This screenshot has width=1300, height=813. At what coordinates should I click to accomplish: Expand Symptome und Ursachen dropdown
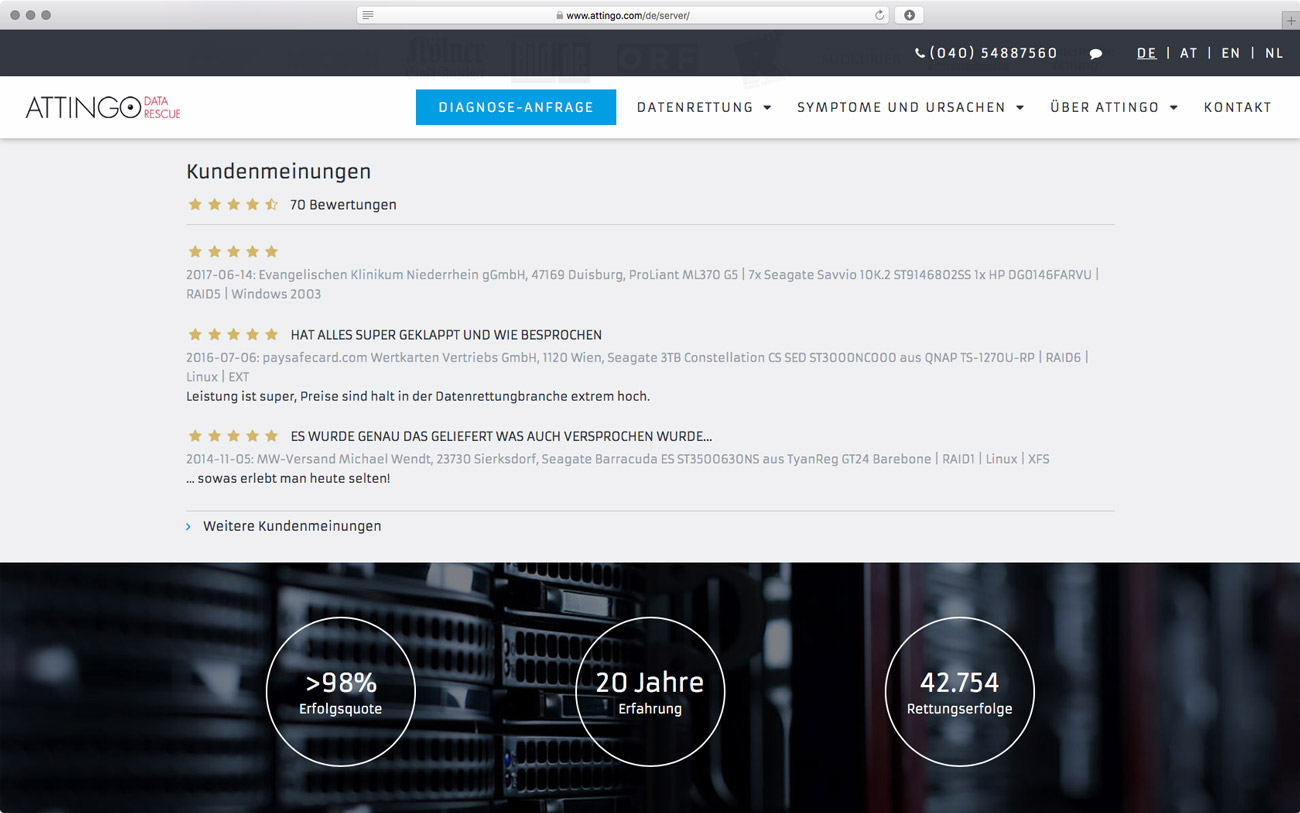pyautogui.click(x=910, y=108)
